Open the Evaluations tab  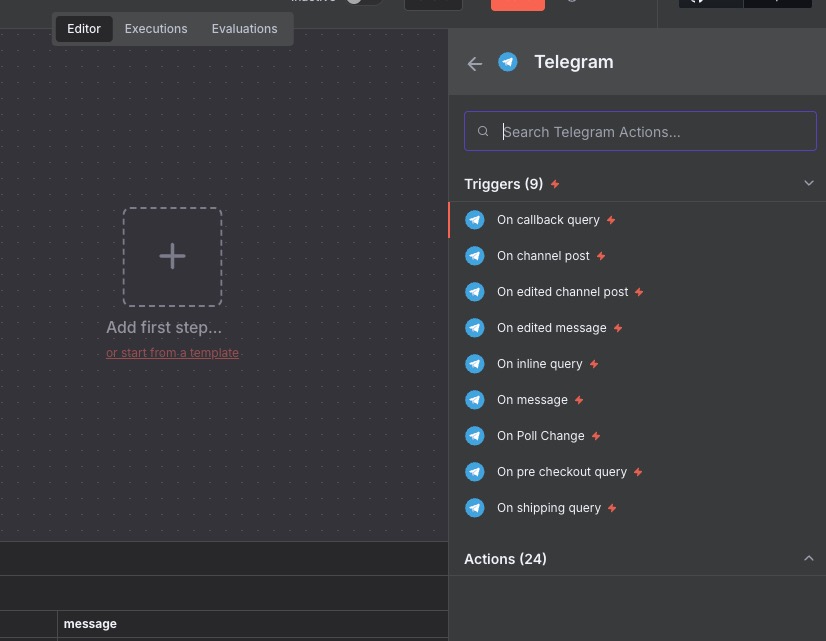pos(244,28)
